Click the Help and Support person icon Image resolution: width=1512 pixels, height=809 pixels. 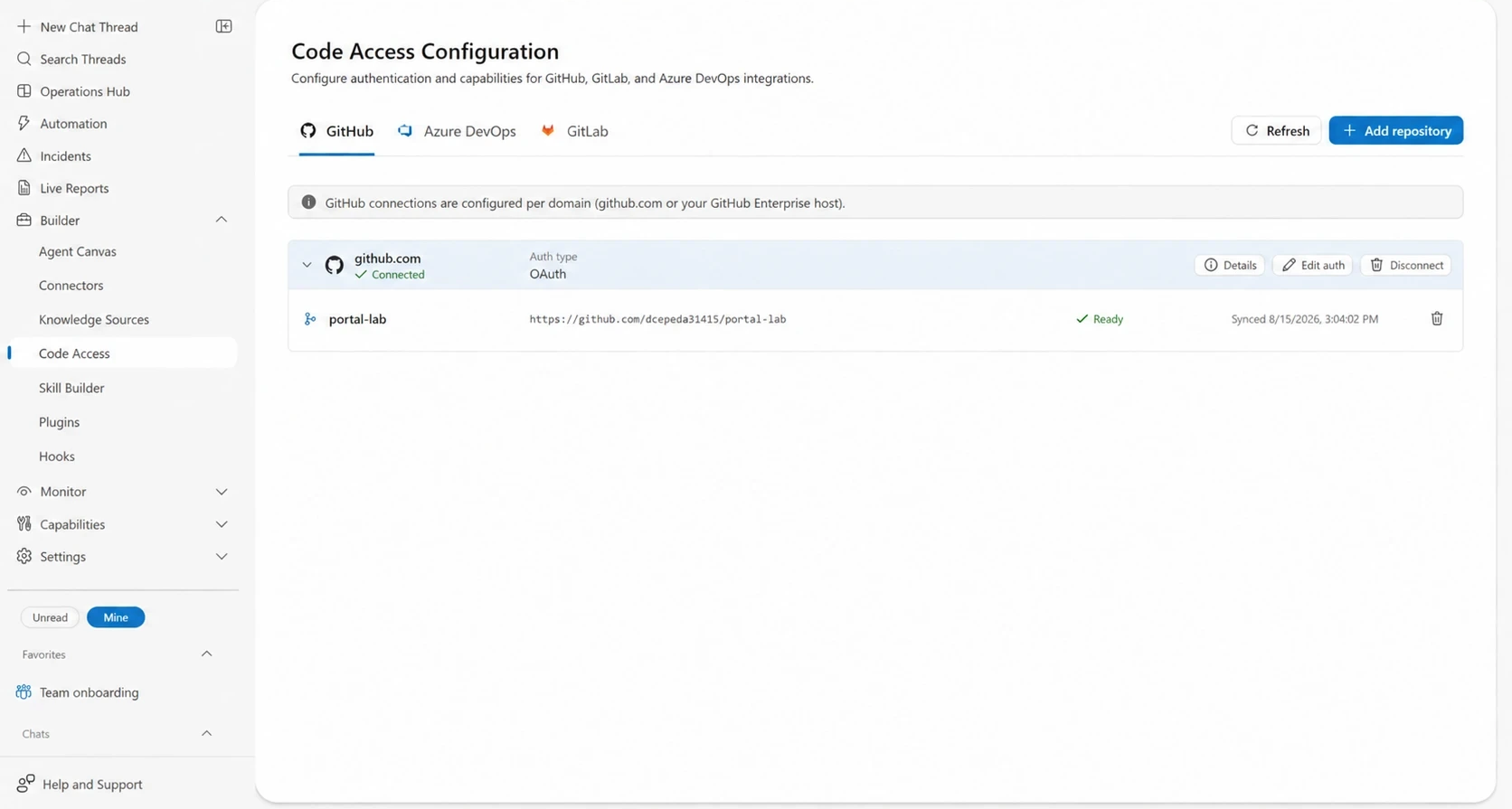(25, 783)
